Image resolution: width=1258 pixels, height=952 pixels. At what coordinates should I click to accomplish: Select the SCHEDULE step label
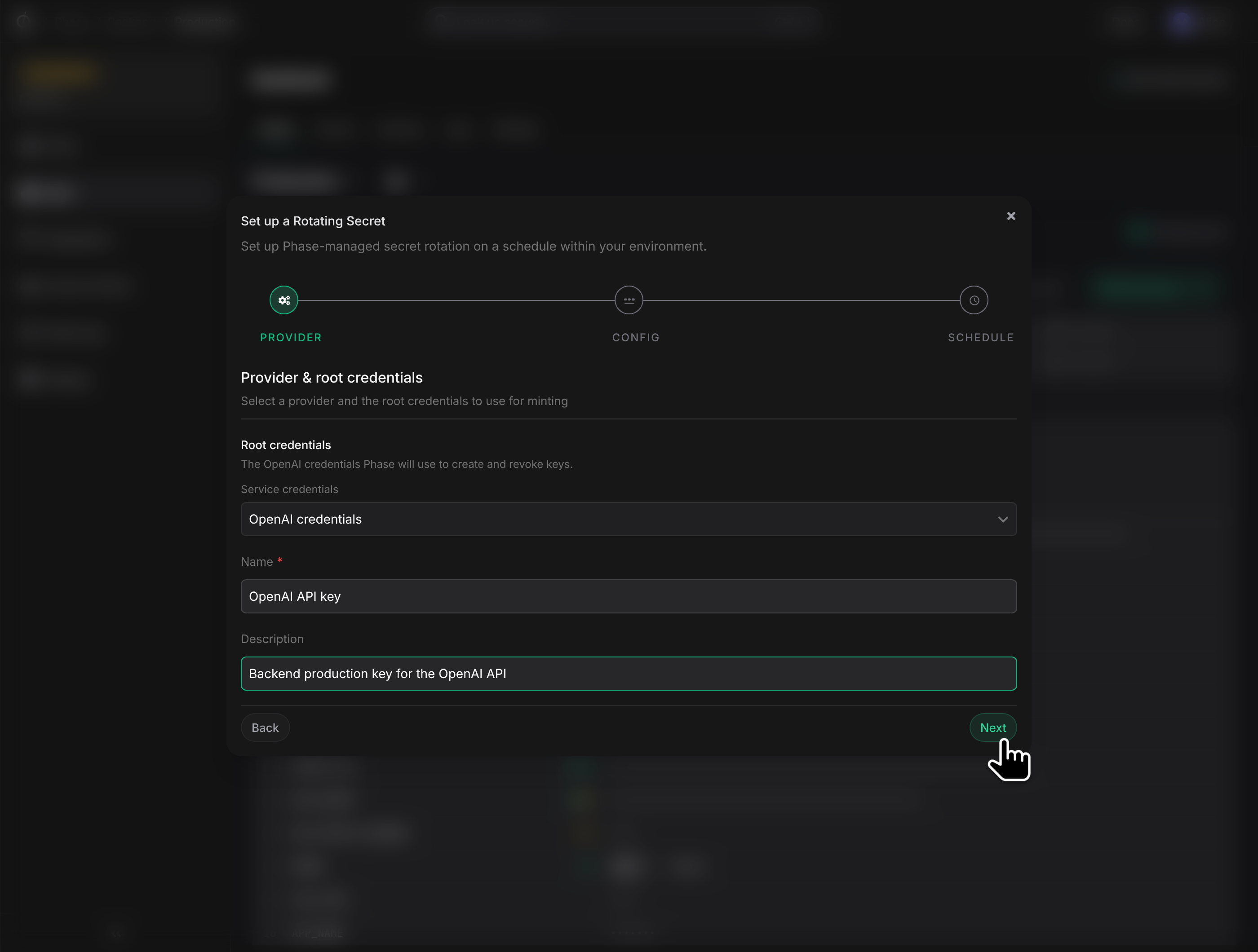coord(980,338)
